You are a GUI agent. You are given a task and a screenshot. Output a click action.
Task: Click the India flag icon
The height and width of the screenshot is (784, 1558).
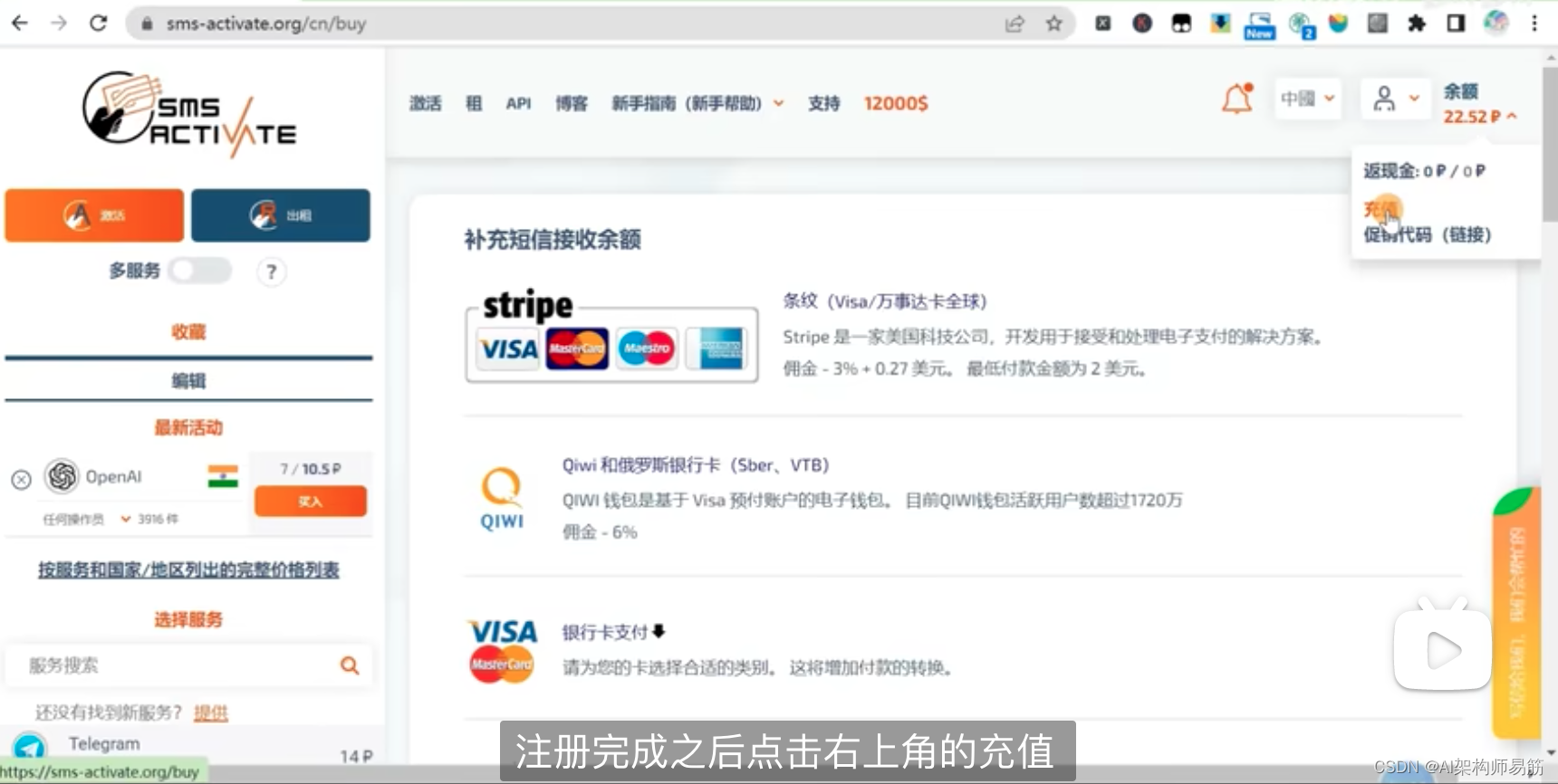[223, 476]
